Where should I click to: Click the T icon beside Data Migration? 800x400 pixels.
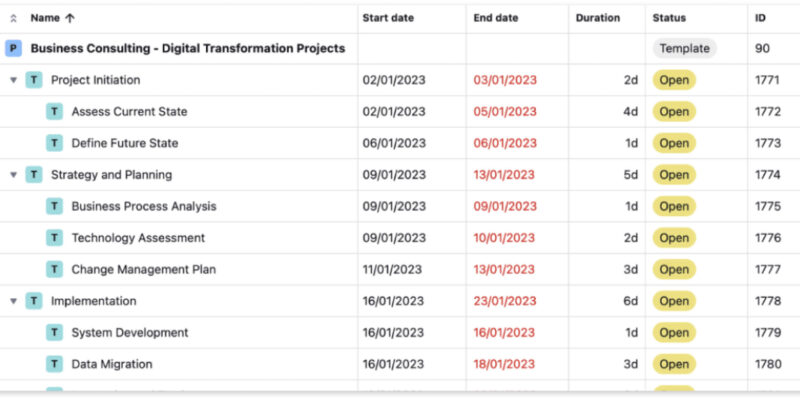pyautogui.click(x=54, y=364)
